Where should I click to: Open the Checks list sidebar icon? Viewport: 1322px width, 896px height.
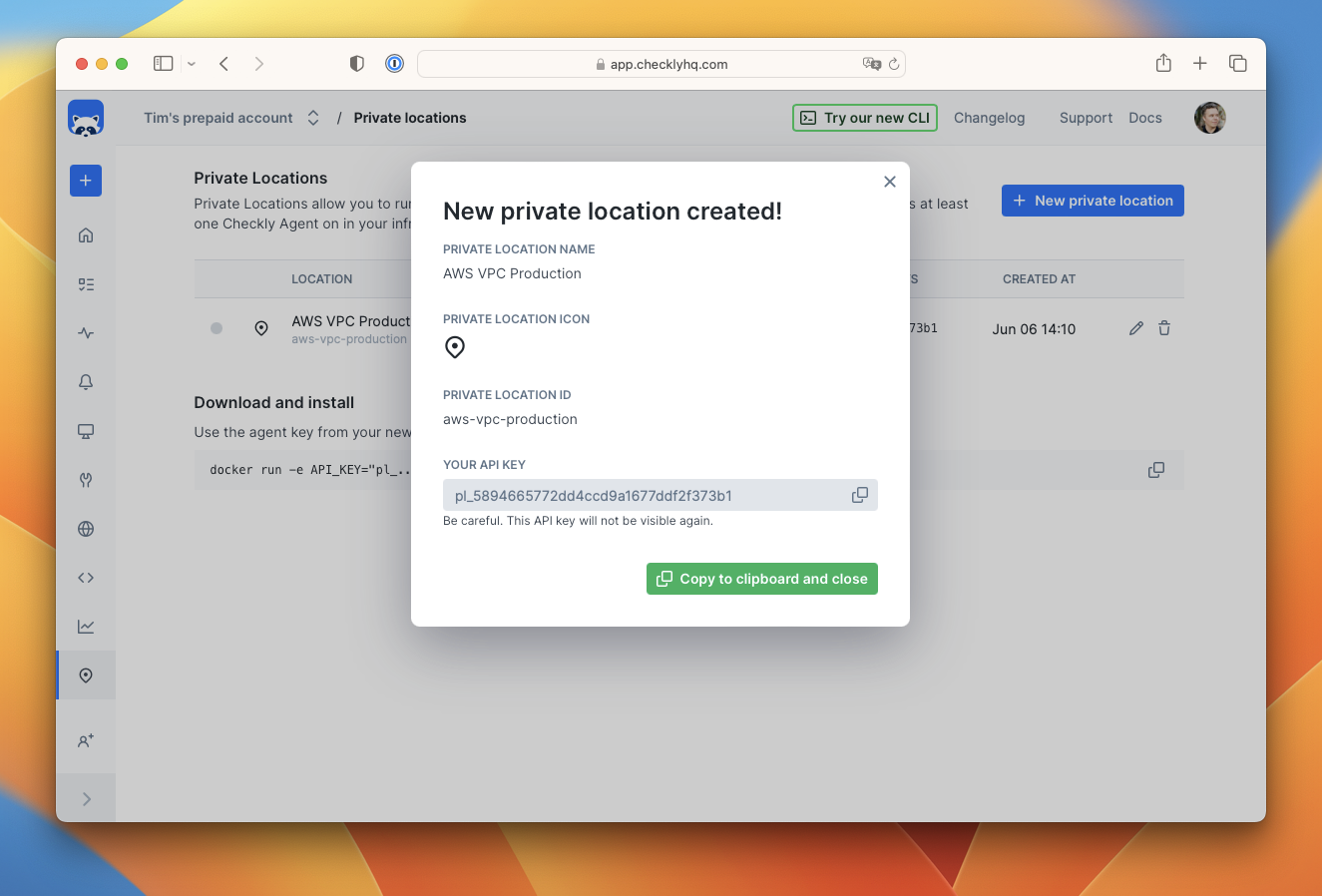86,283
